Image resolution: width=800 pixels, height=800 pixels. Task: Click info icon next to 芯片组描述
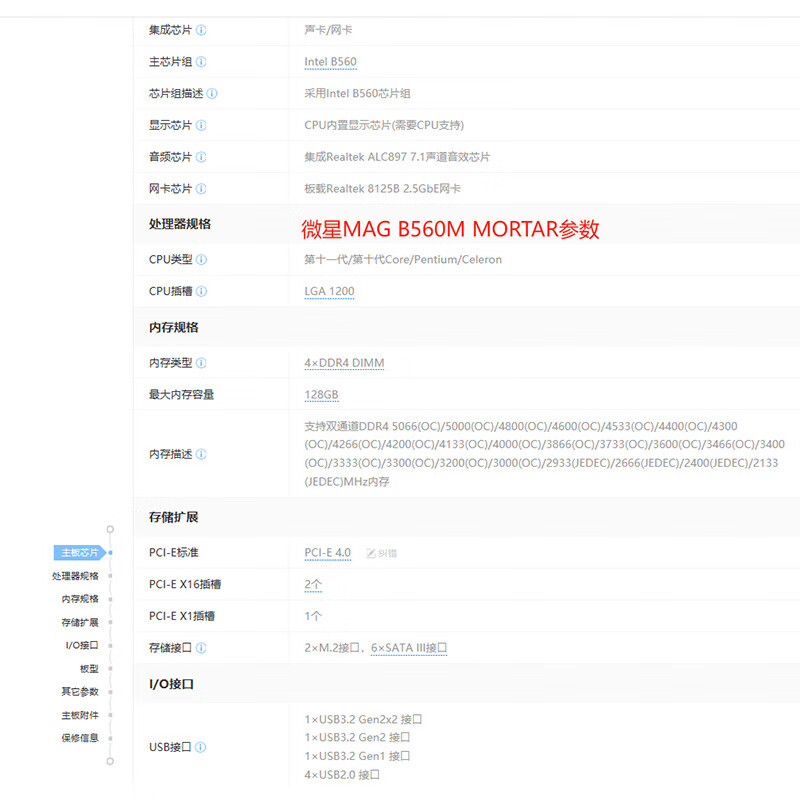click(212, 93)
